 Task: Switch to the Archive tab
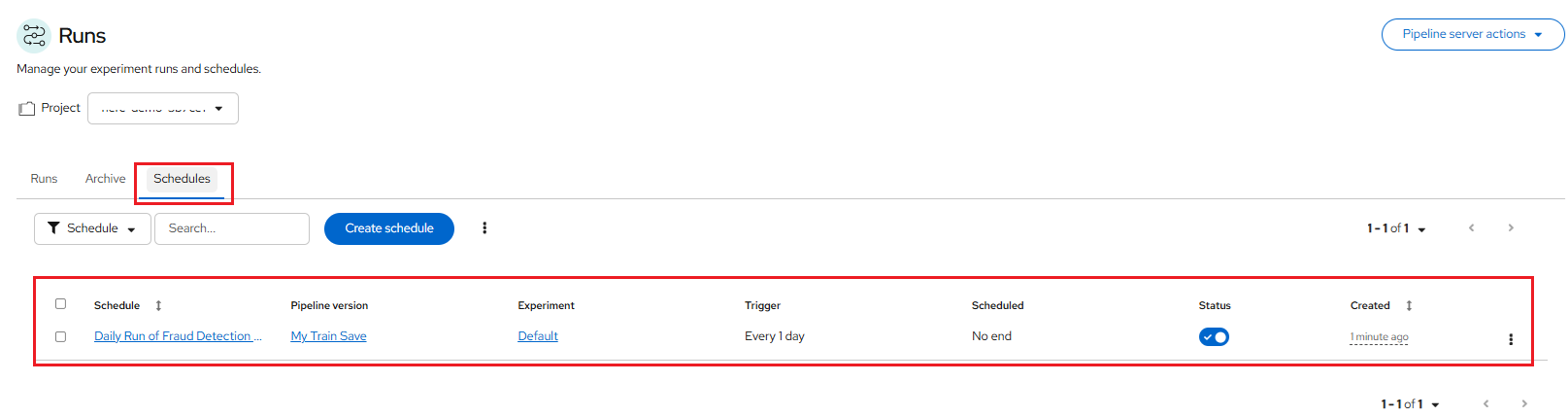[105, 179]
